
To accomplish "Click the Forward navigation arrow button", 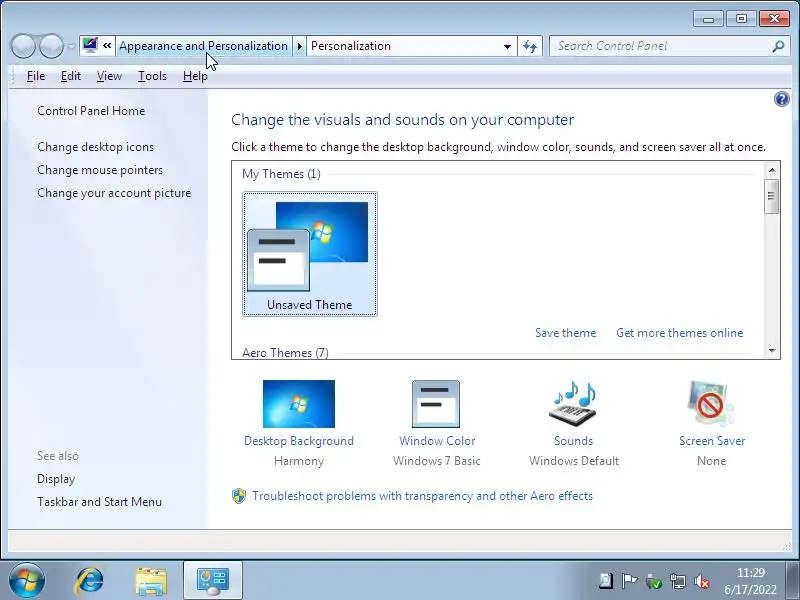I will point(51,46).
